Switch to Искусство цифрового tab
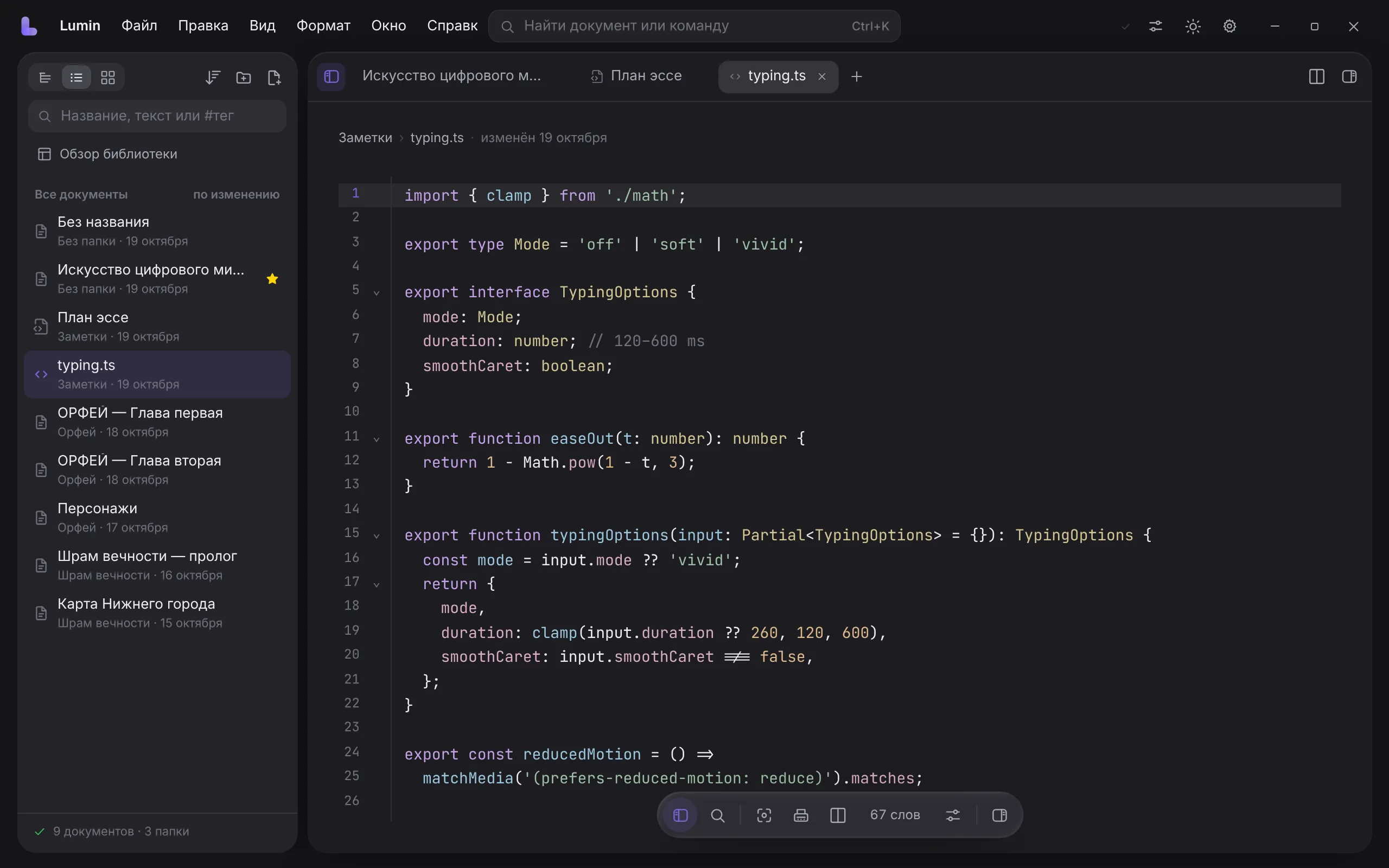This screenshot has height=868, width=1389. tap(452, 76)
